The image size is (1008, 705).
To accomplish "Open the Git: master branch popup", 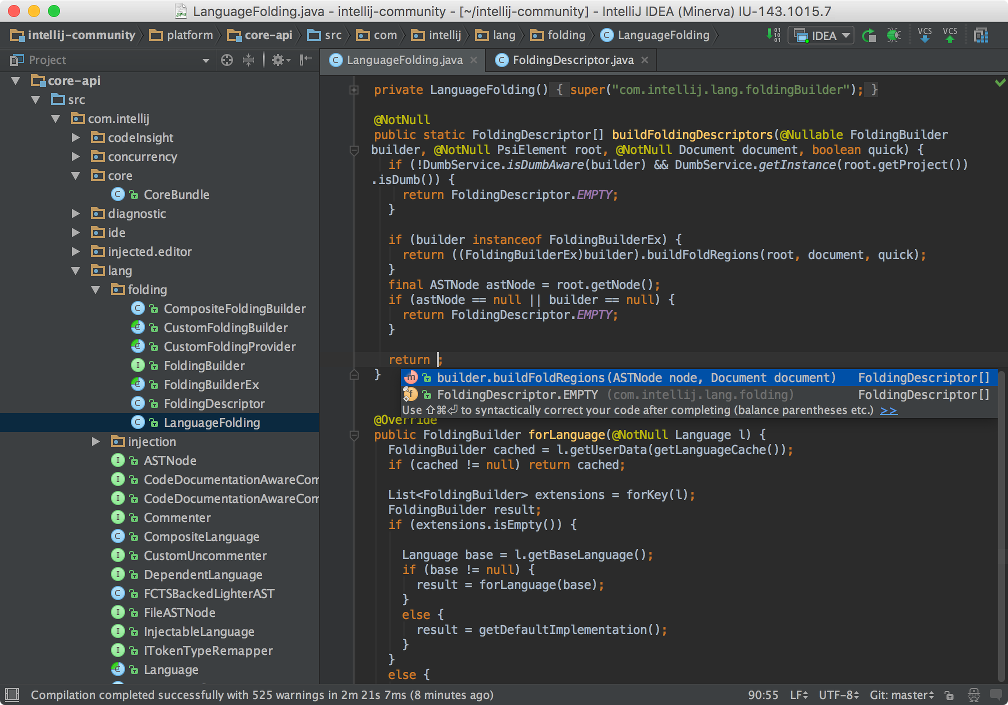I will 901,693.
